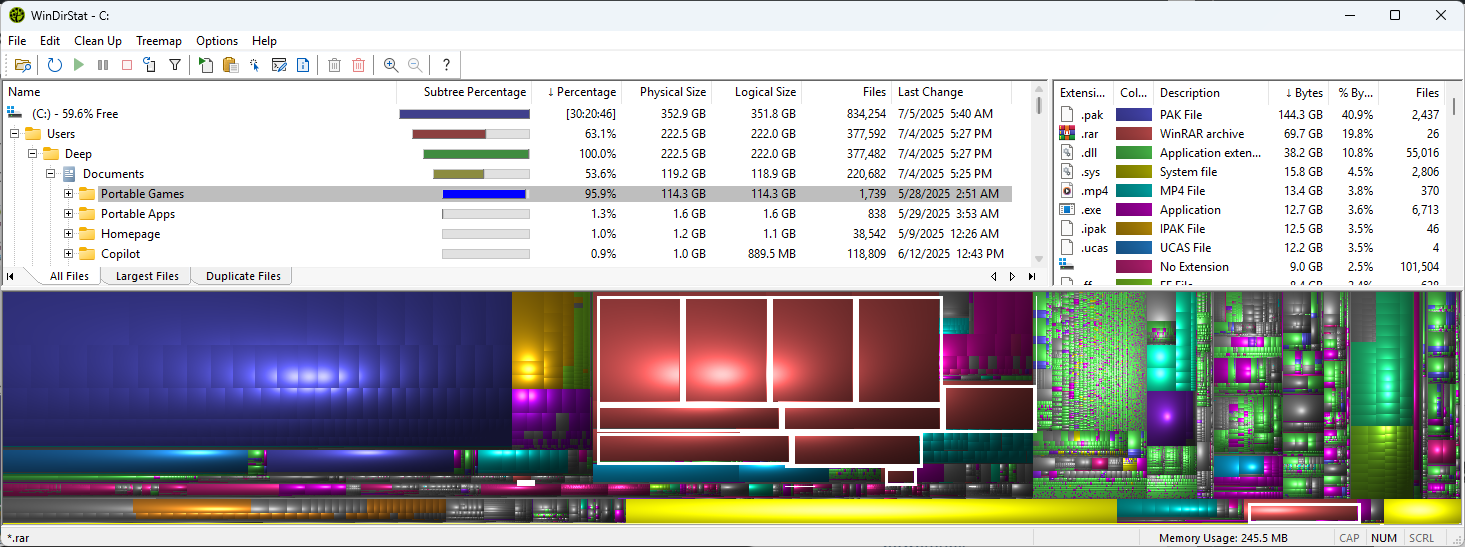
Task: Switch to the All Files tab
Action: [x=69, y=276]
